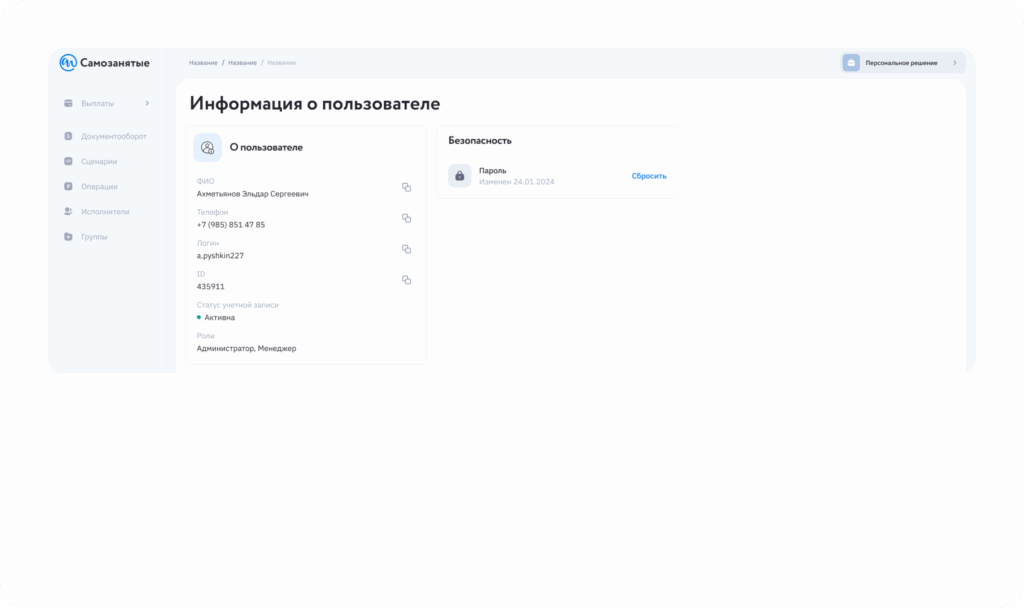Click the second Название breadcrumb
The image size is (1024, 608).
click(242, 63)
